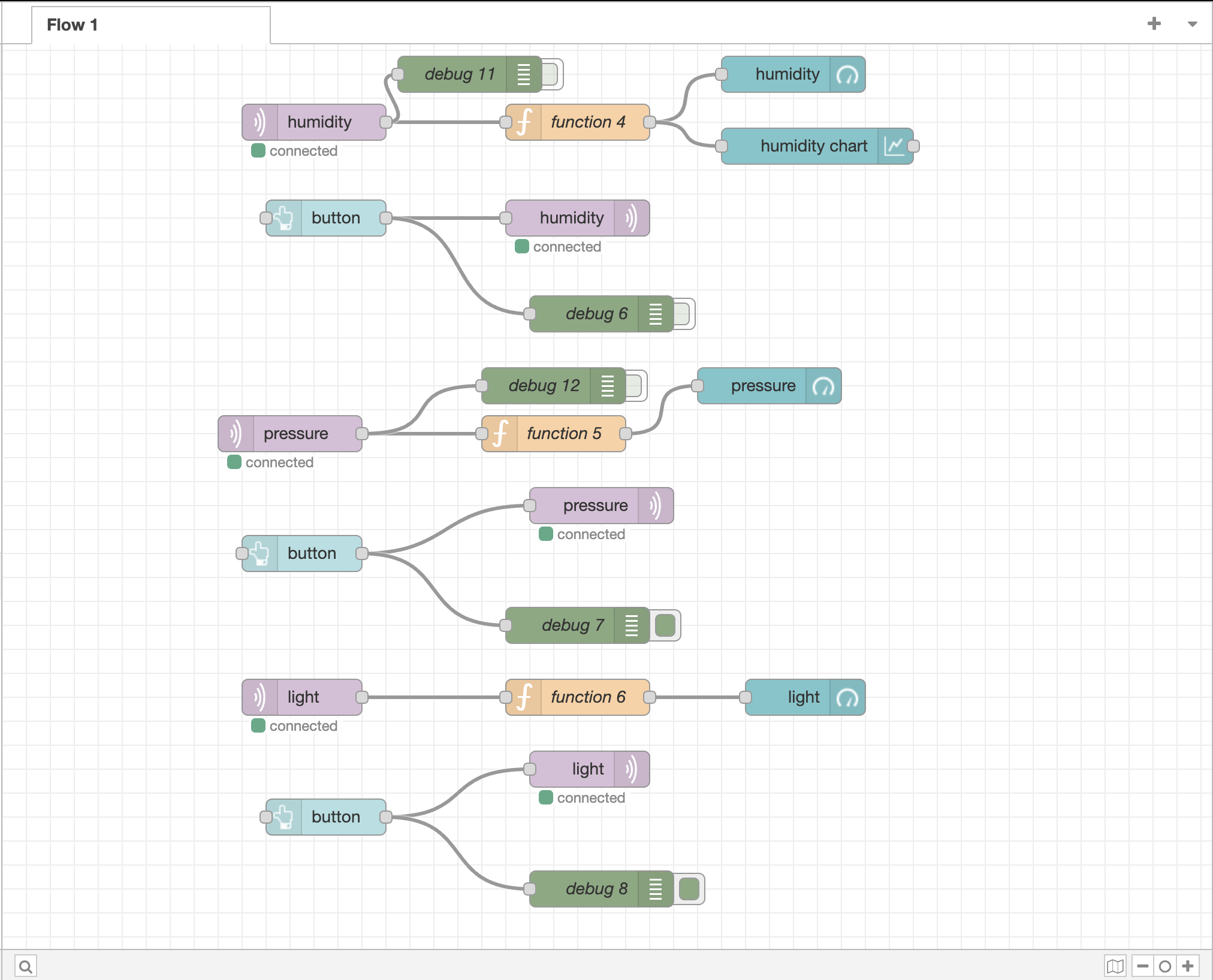1213x980 pixels.
Task: Switch to the Flow 1 tab
Action: click(x=150, y=25)
